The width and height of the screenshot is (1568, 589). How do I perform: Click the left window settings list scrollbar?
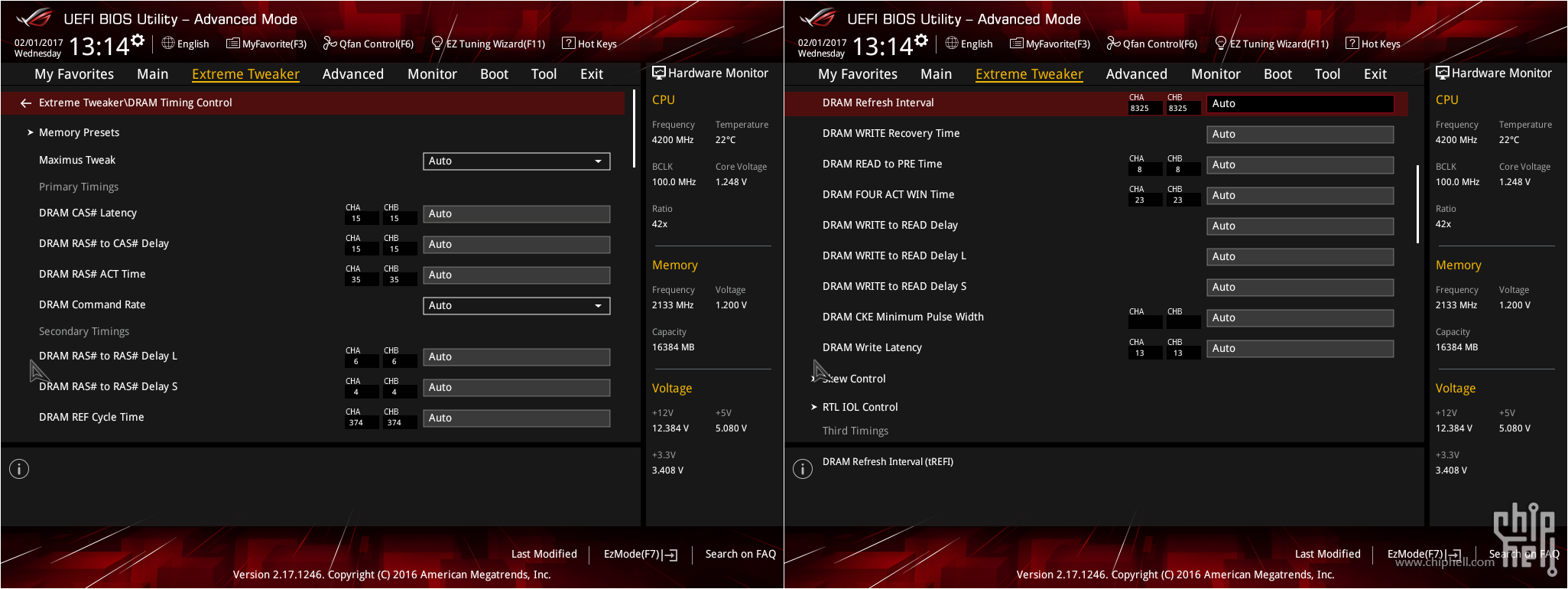pos(634,129)
